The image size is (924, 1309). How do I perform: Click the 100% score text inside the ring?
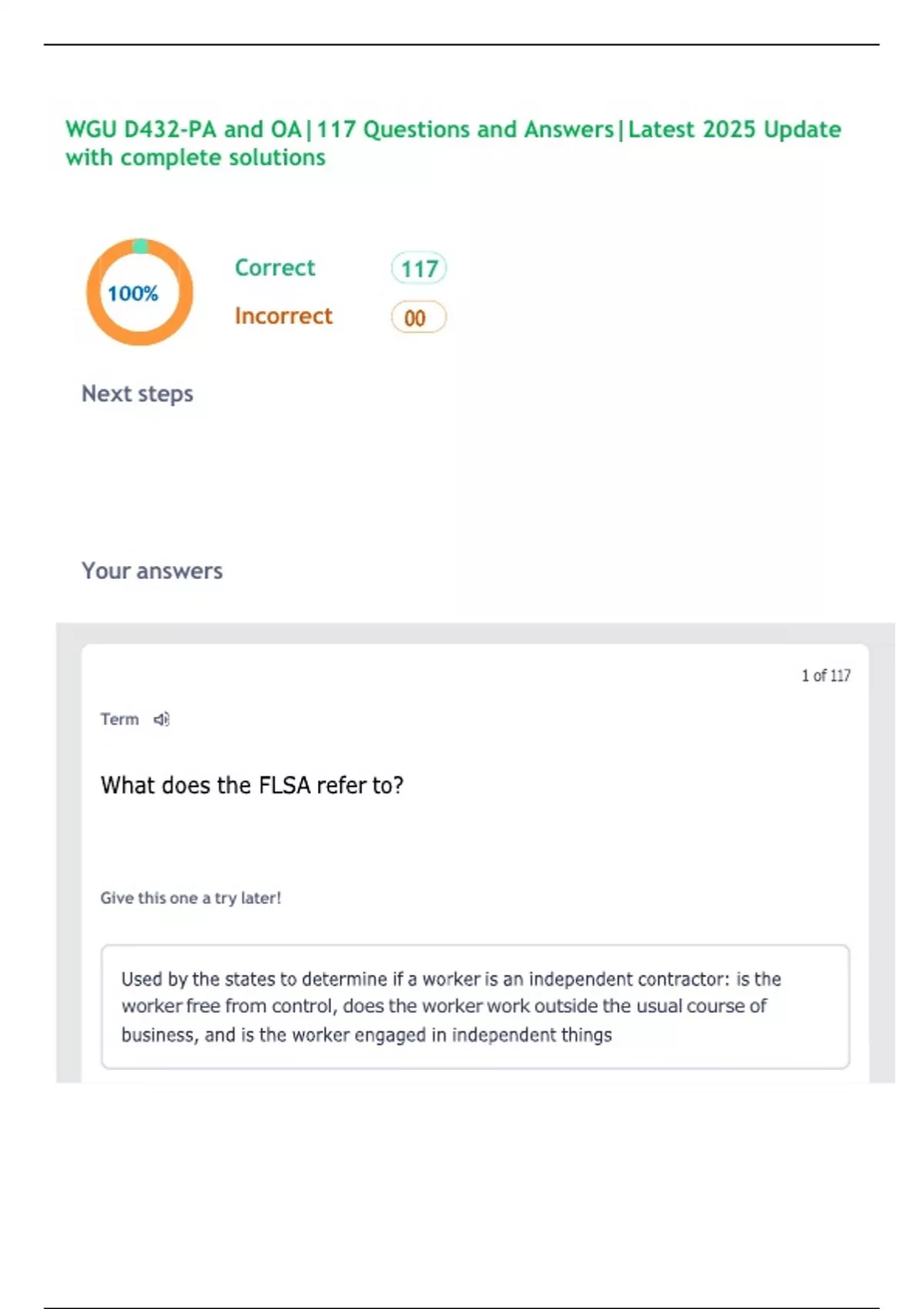(x=132, y=293)
